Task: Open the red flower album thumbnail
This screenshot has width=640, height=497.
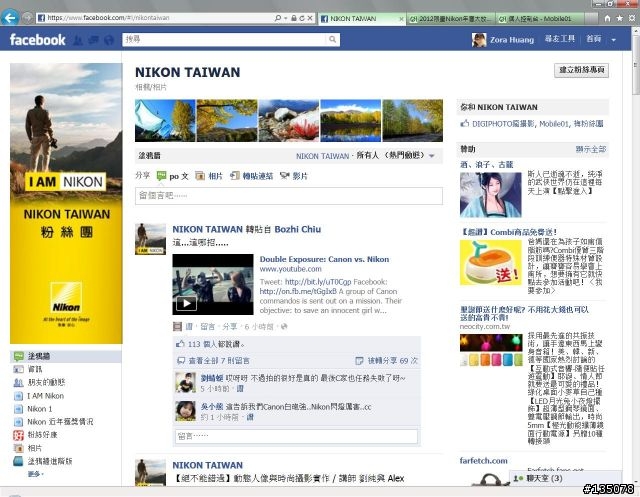Action: click(x=289, y=120)
